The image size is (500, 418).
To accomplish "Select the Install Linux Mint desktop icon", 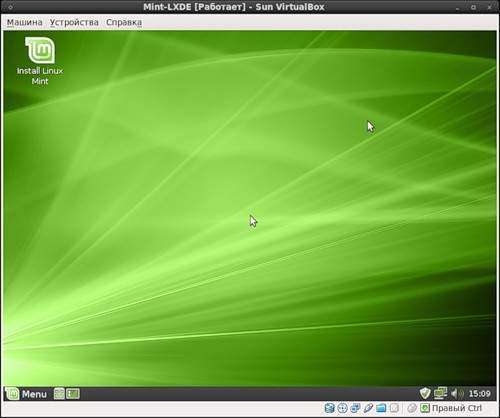I will coord(40,61).
